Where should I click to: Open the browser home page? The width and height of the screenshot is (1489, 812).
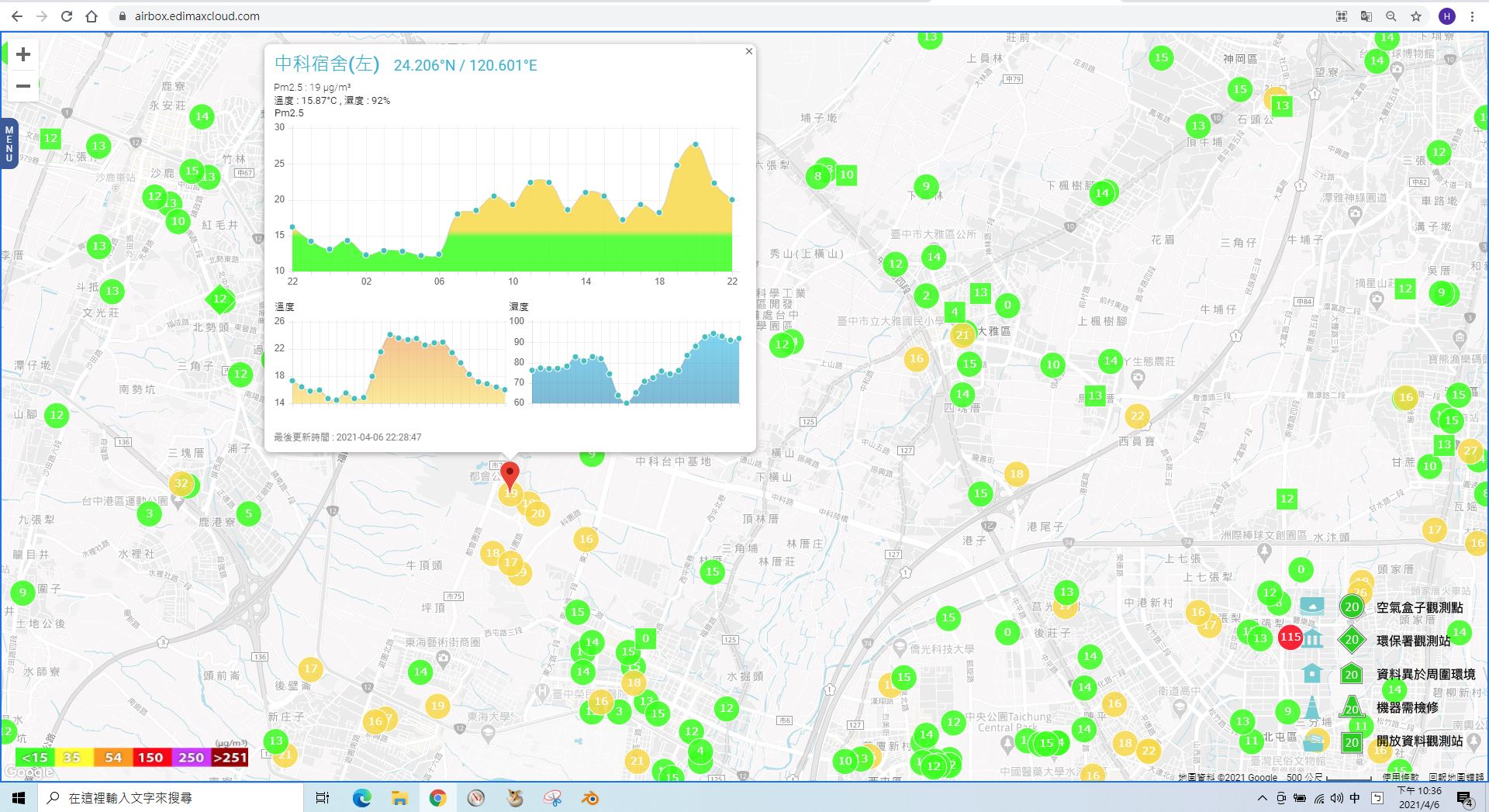point(92,16)
